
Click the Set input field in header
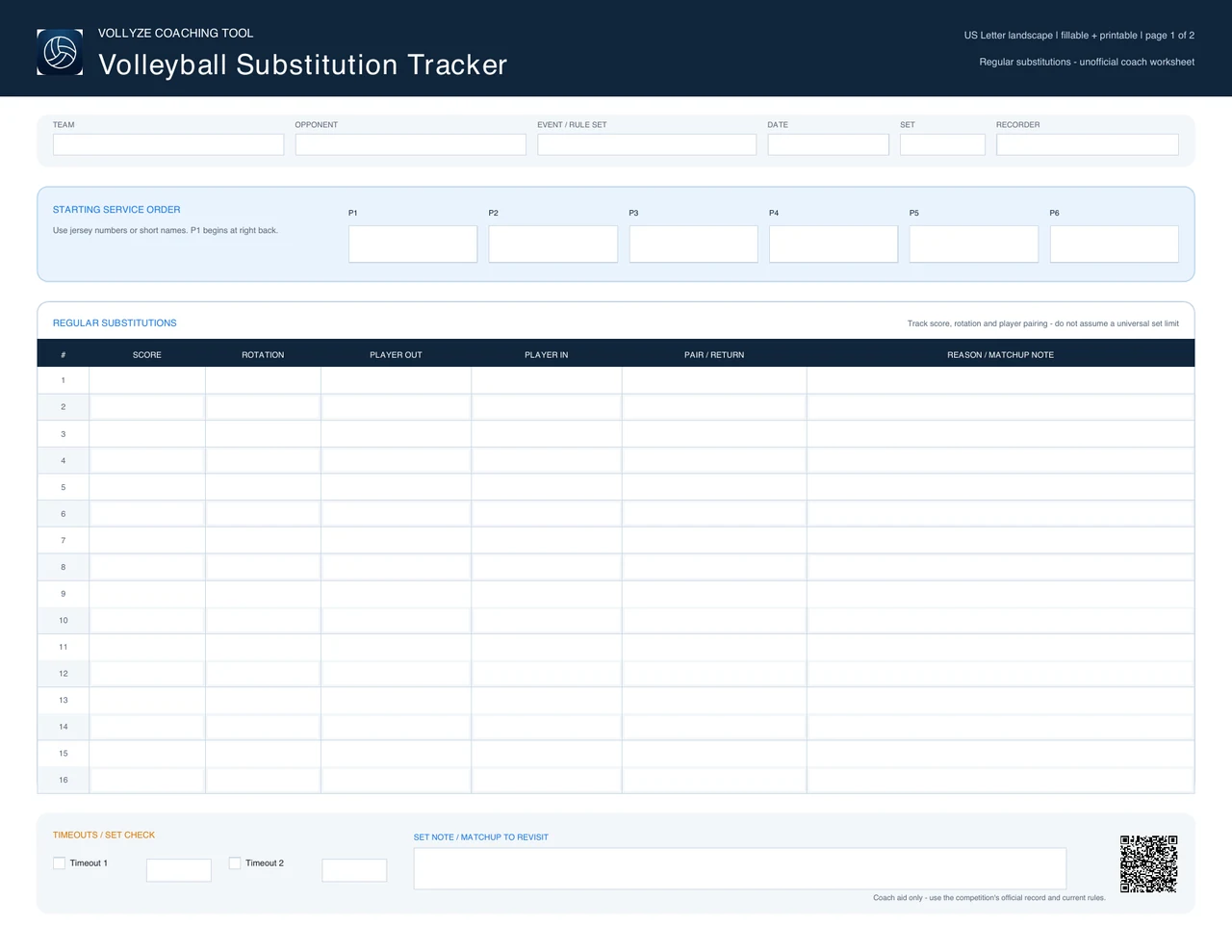pyautogui.click(x=942, y=144)
